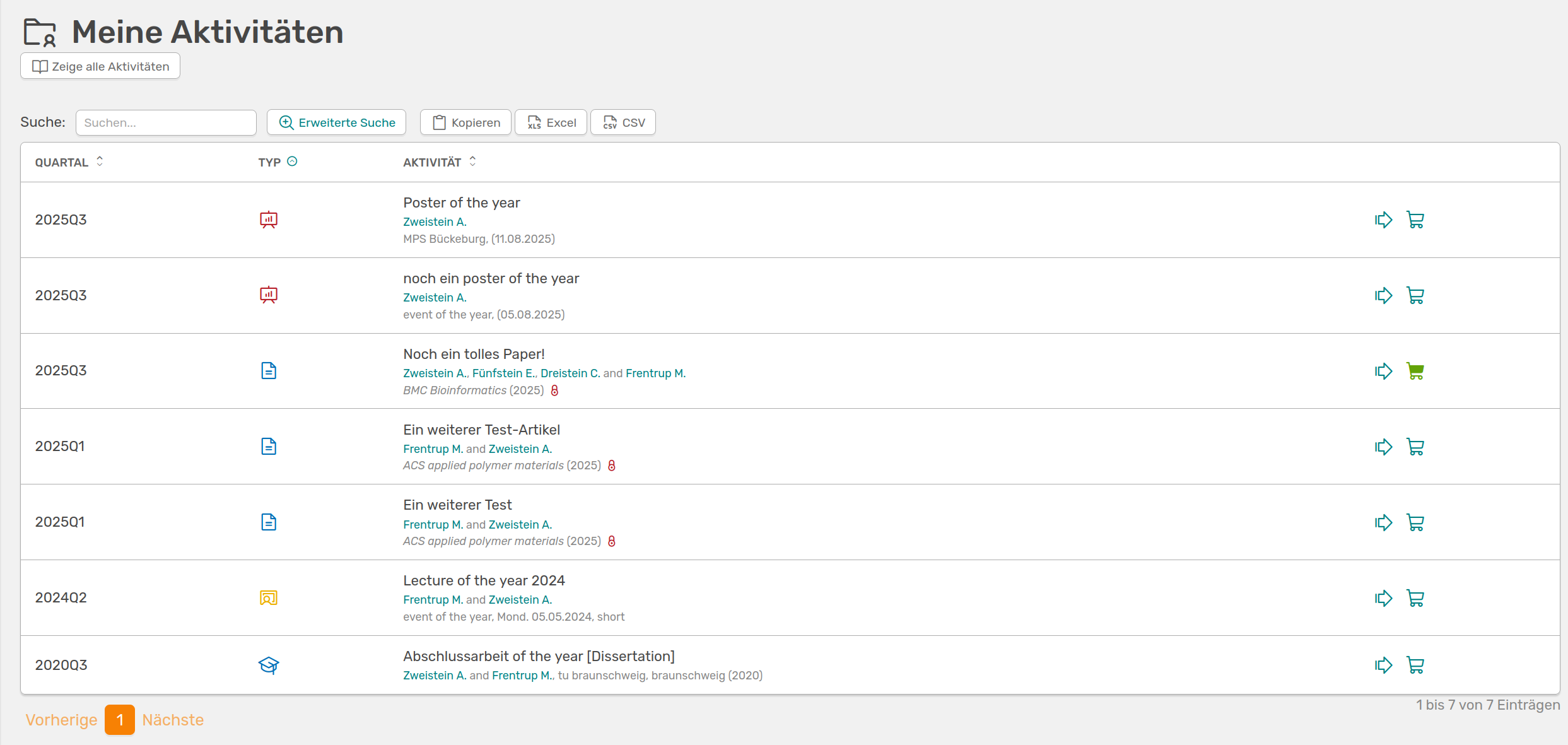
Task: Open Frentrup M. in Abschlussarbeit row
Action: point(522,676)
